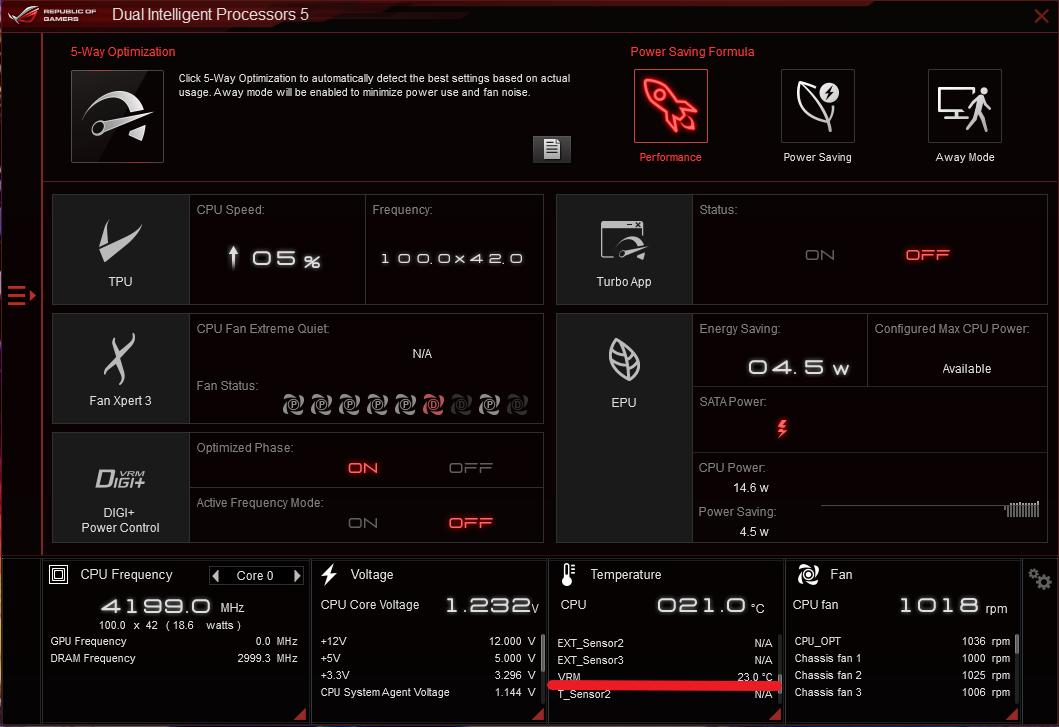Click the SATA Power lightning icon
The height and width of the screenshot is (727, 1059).
[782, 428]
